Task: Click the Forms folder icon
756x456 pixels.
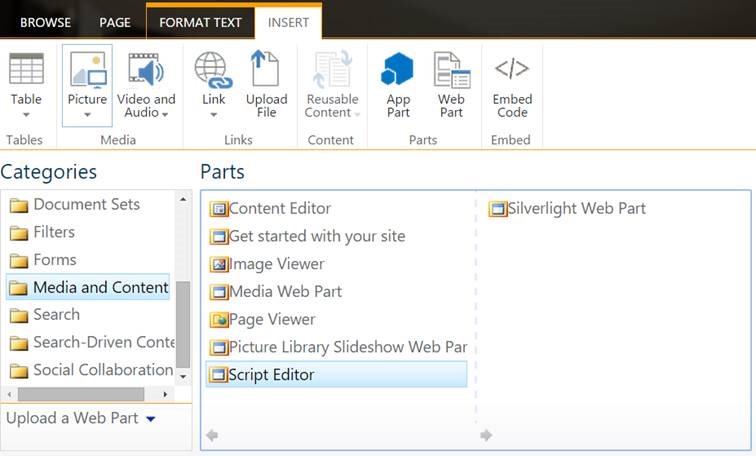Action: click(x=19, y=261)
